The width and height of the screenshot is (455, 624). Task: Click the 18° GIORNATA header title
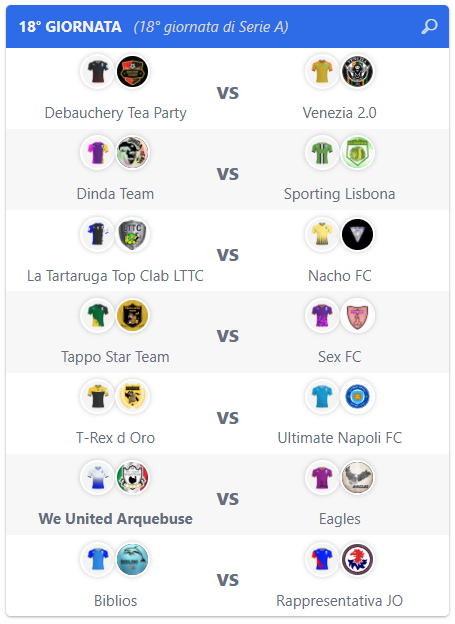(70, 27)
